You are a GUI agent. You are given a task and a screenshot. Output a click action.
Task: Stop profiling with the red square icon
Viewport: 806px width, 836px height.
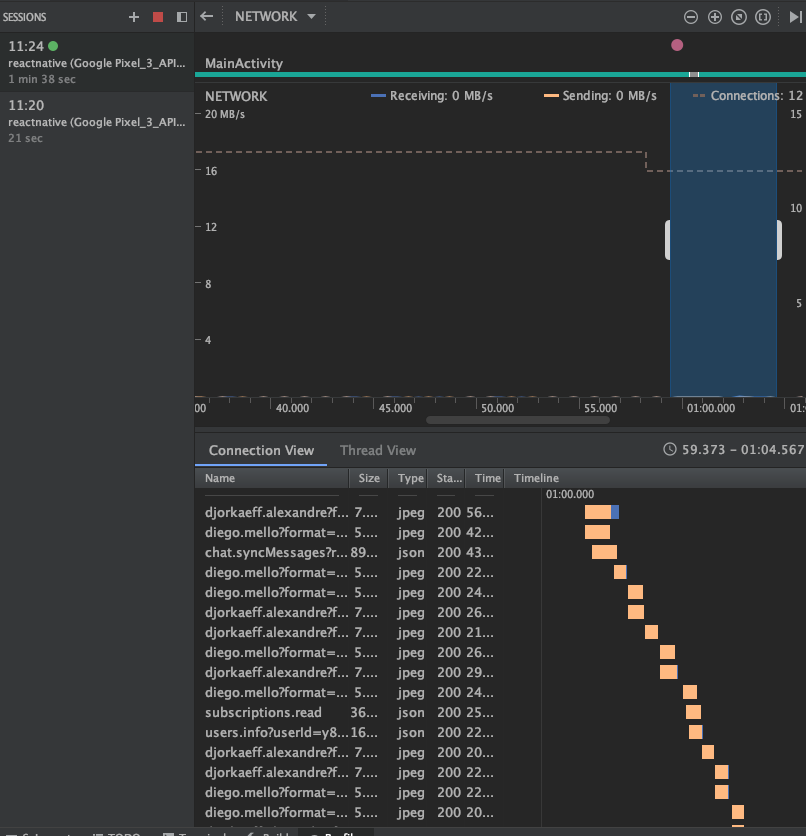(157, 17)
